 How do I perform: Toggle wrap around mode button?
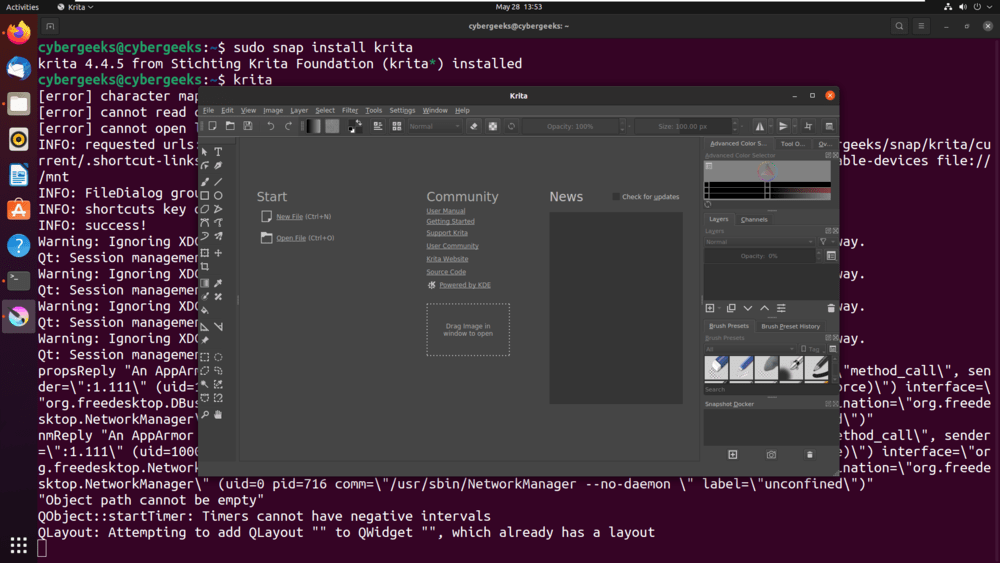point(808,126)
